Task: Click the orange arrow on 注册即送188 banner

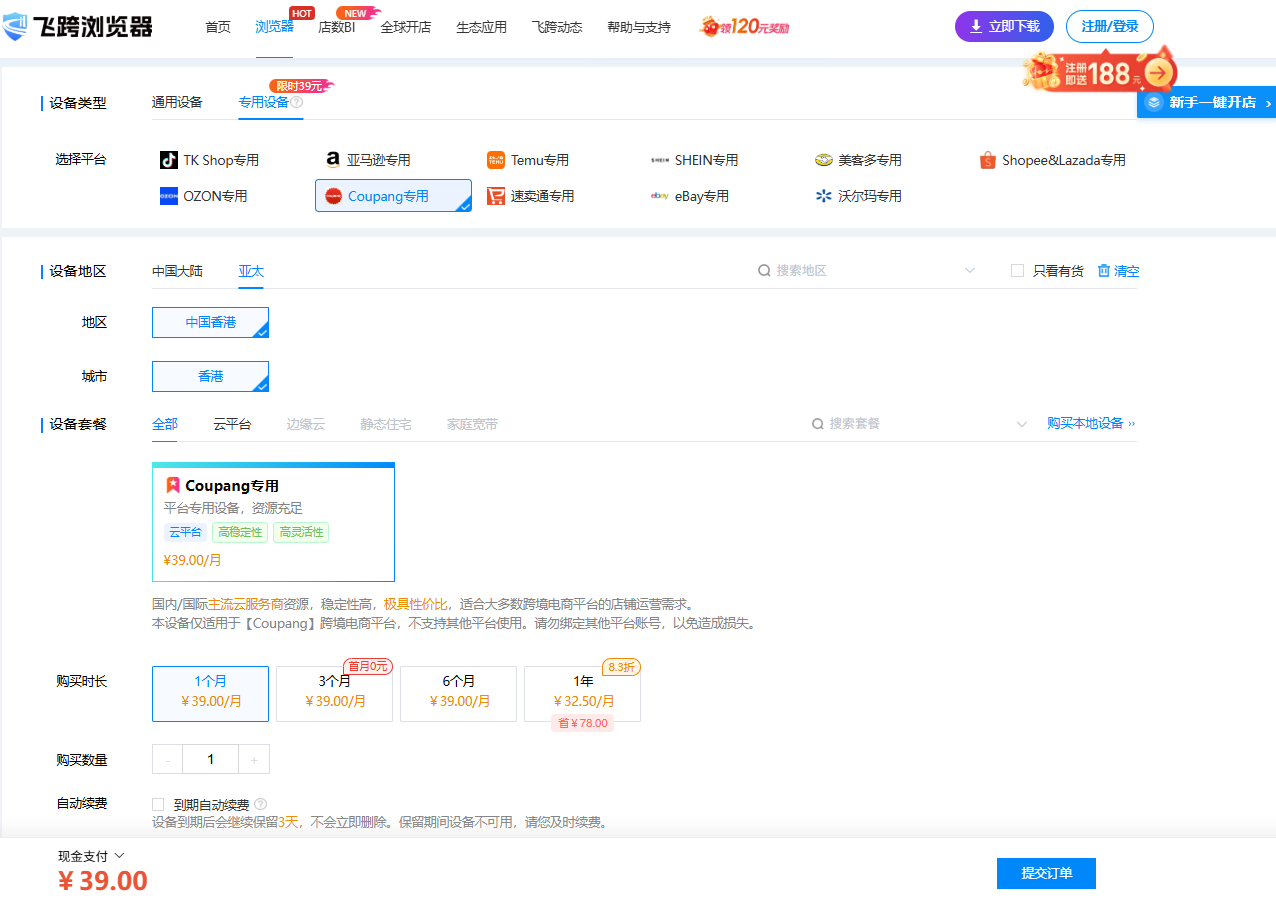Action: (x=1159, y=72)
